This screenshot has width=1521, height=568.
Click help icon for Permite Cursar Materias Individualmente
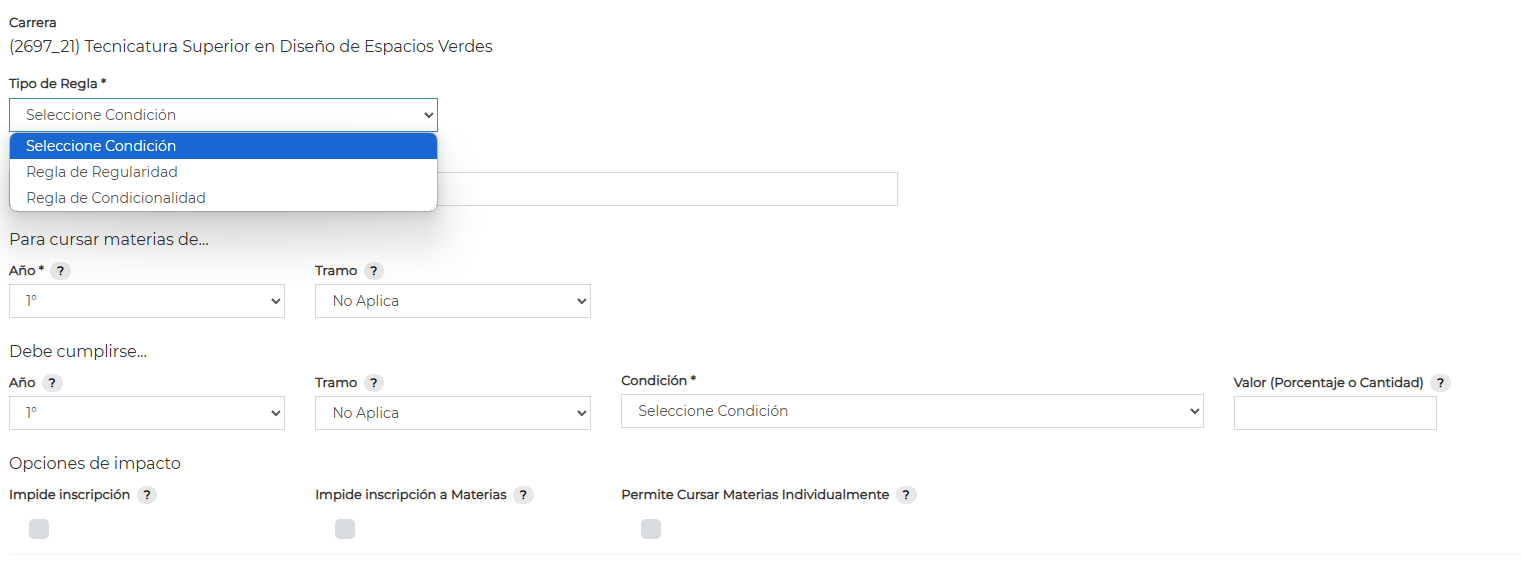point(906,495)
